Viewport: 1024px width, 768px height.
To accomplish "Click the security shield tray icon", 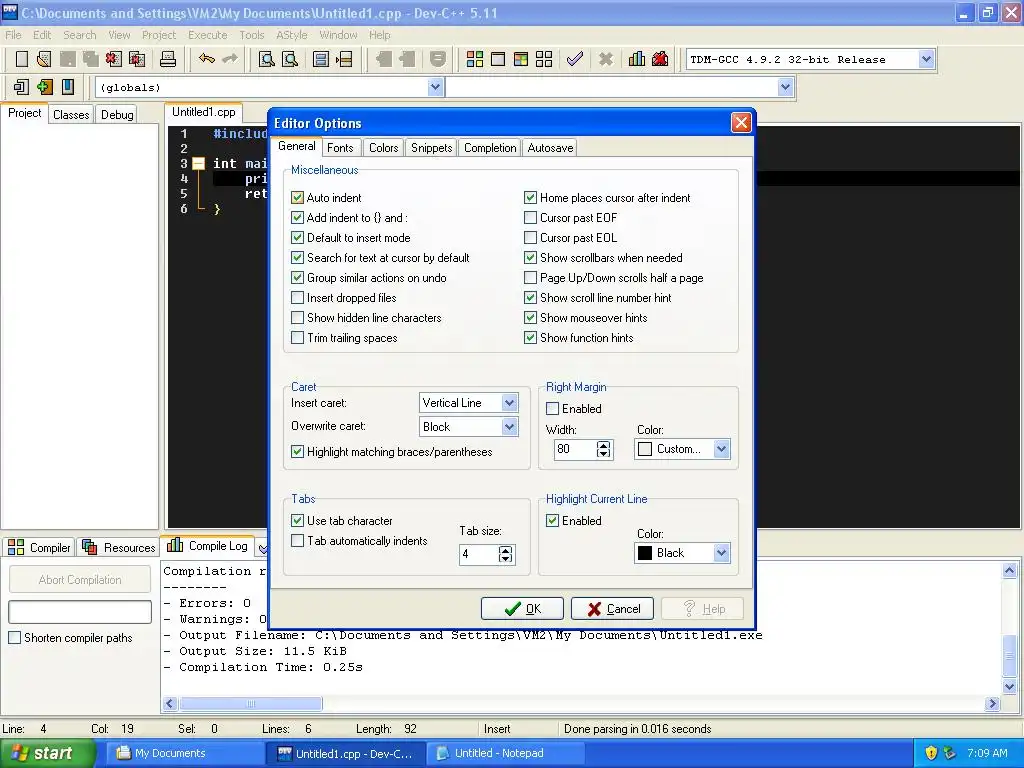I will (x=931, y=753).
